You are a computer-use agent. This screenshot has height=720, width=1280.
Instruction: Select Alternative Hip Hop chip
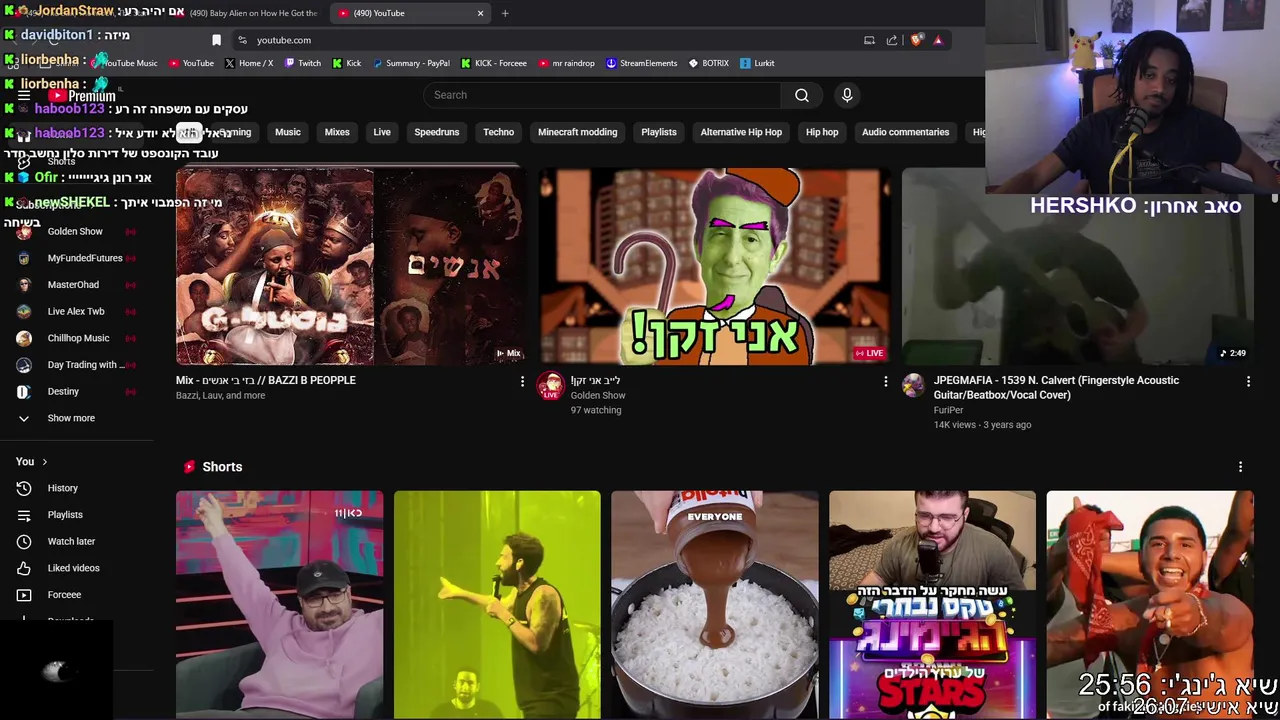tap(741, 132)
